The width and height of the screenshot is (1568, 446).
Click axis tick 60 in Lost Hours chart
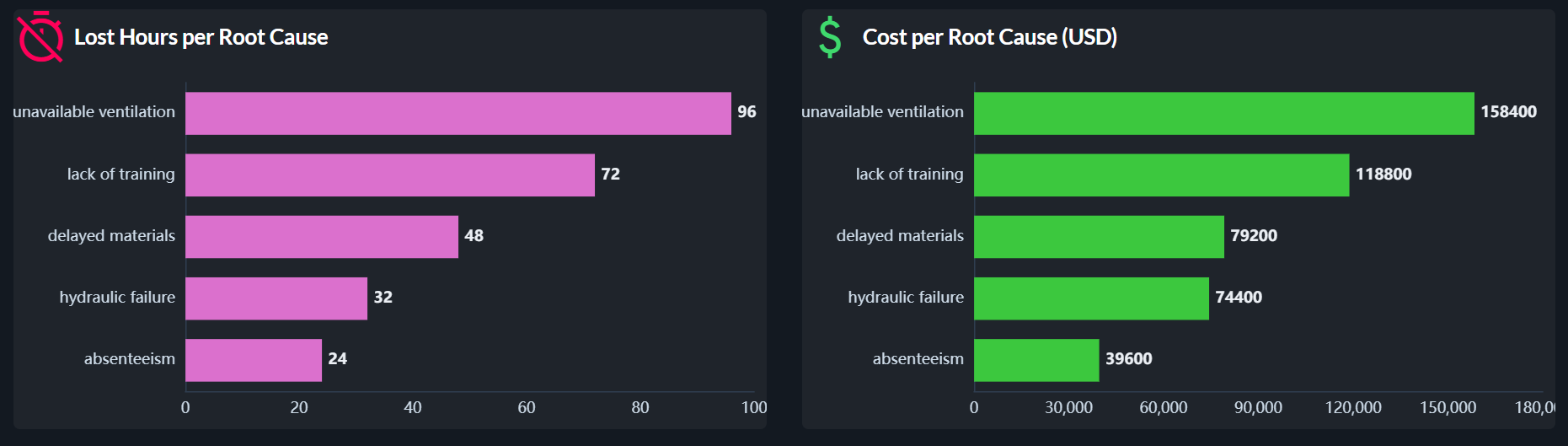[527, 408]
